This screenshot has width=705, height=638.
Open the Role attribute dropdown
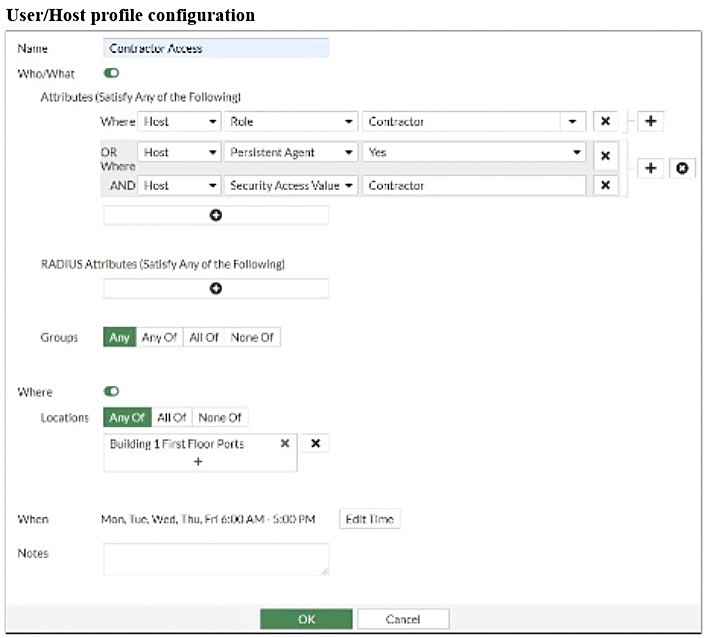[291, 121]
